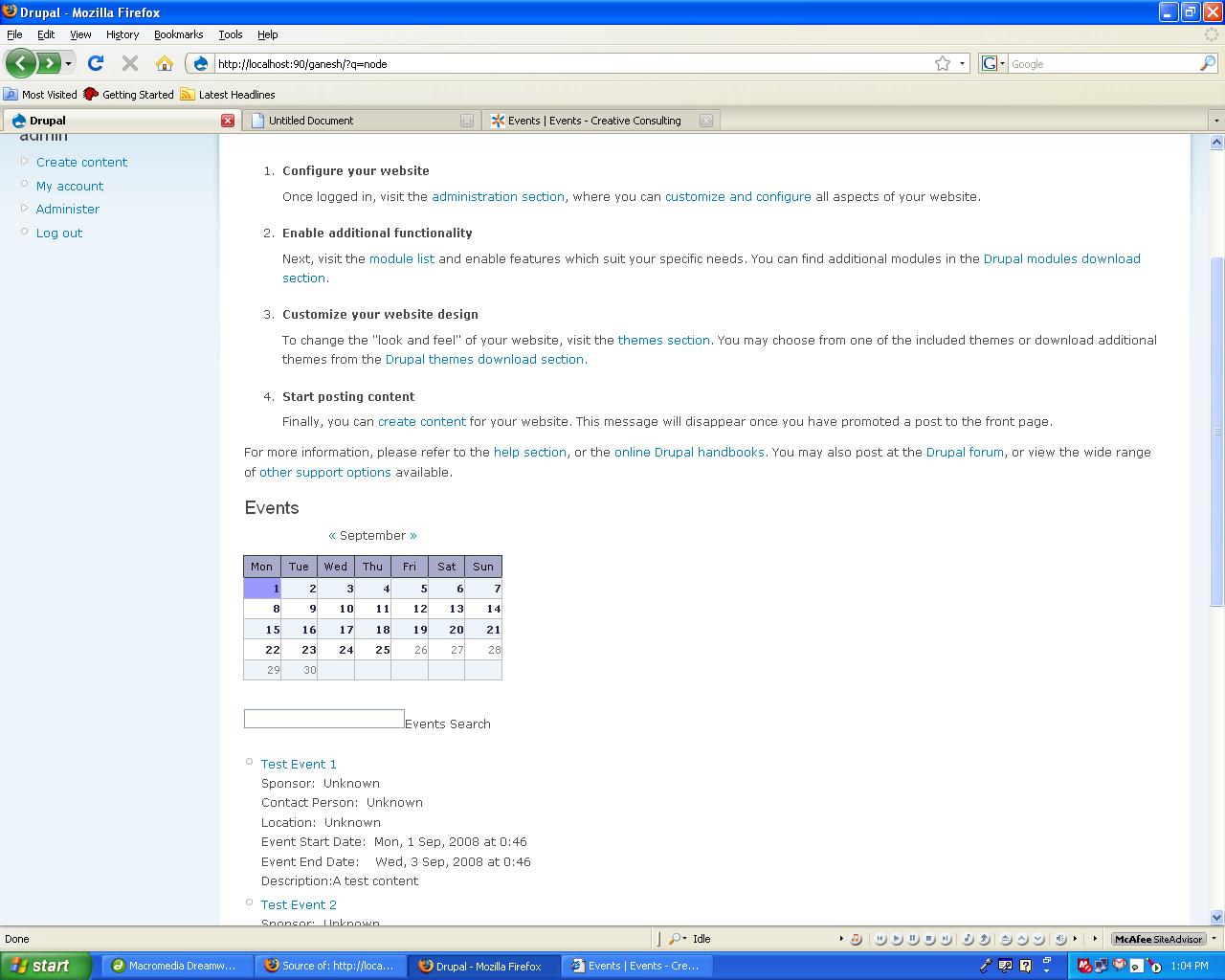This screenshot has width=1225, height=980.
Task: Open the back/forward history dropdown arrow
Action: click(68, 63)
